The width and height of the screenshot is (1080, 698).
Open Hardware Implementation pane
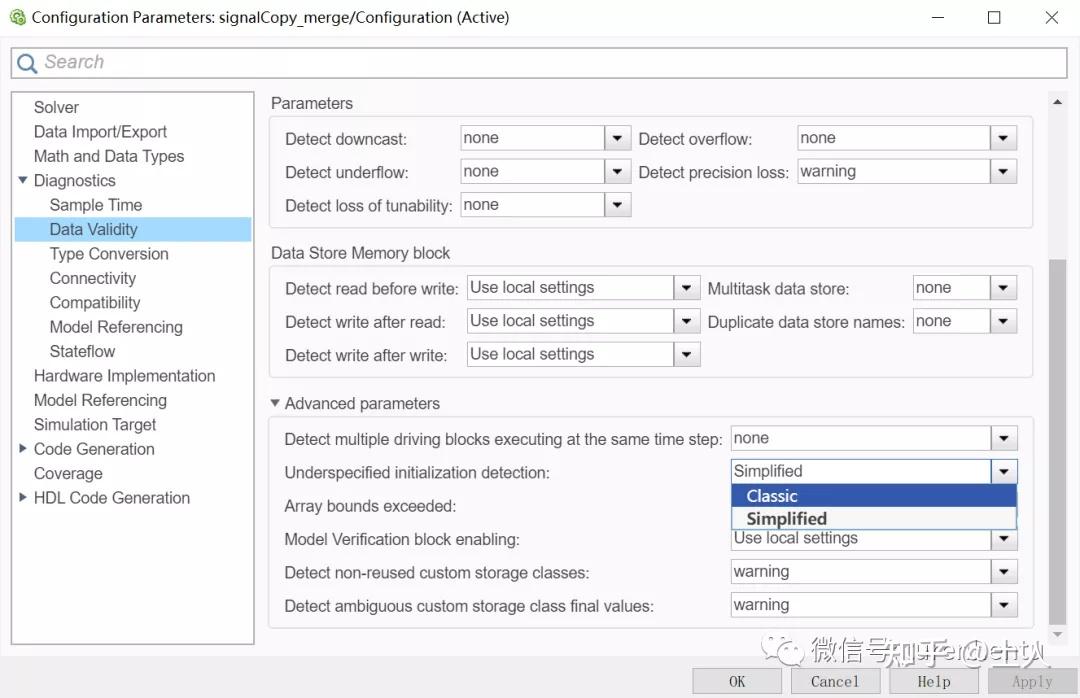[x=125, y=376]
